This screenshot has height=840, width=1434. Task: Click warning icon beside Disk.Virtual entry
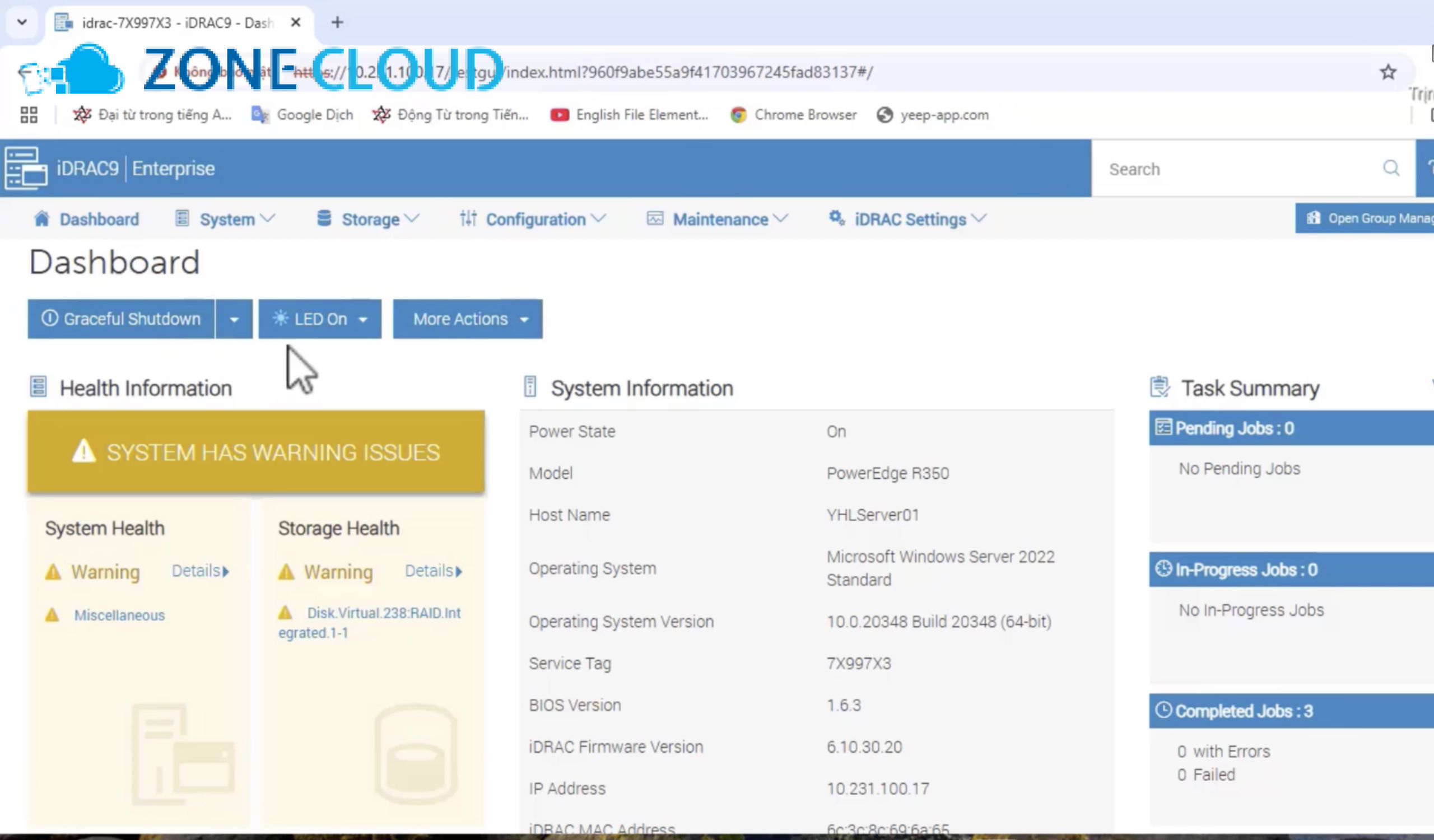[x=285, y=613]
